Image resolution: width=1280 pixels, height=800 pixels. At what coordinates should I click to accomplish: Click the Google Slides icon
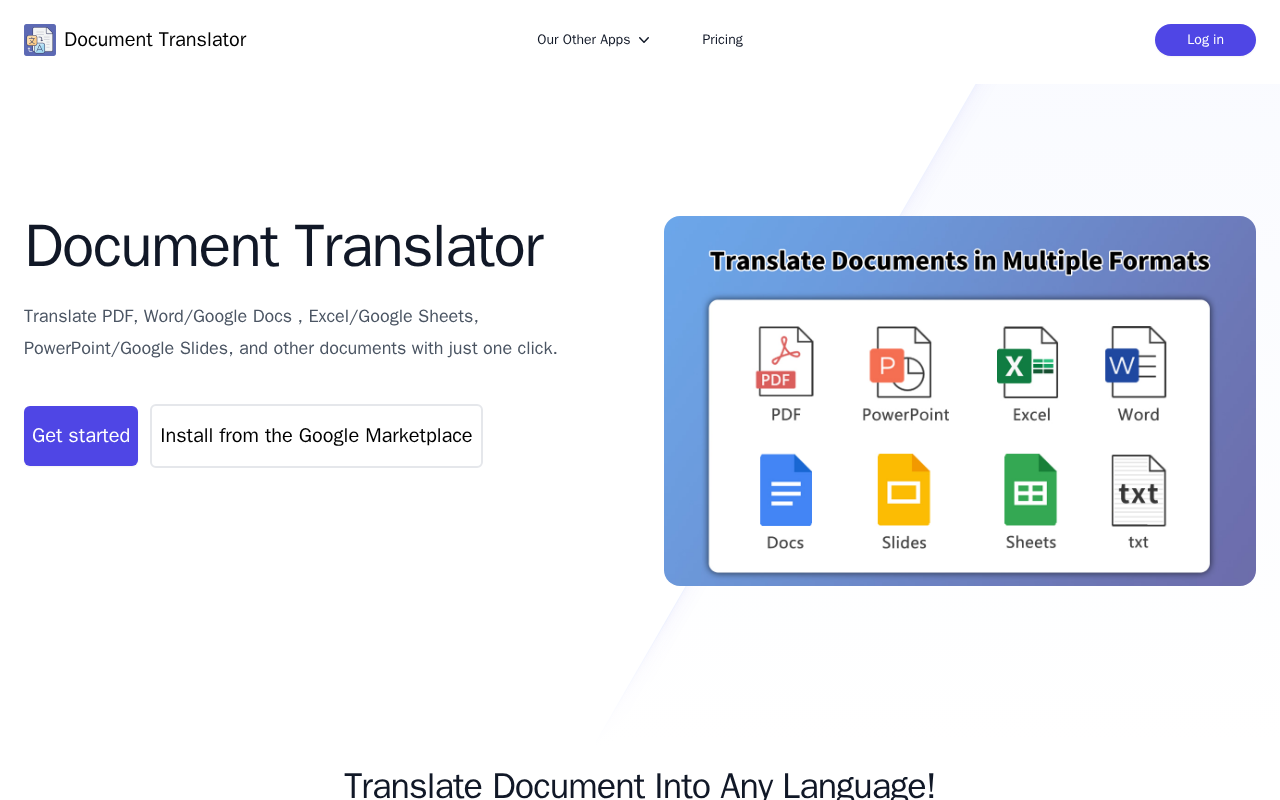904,490
